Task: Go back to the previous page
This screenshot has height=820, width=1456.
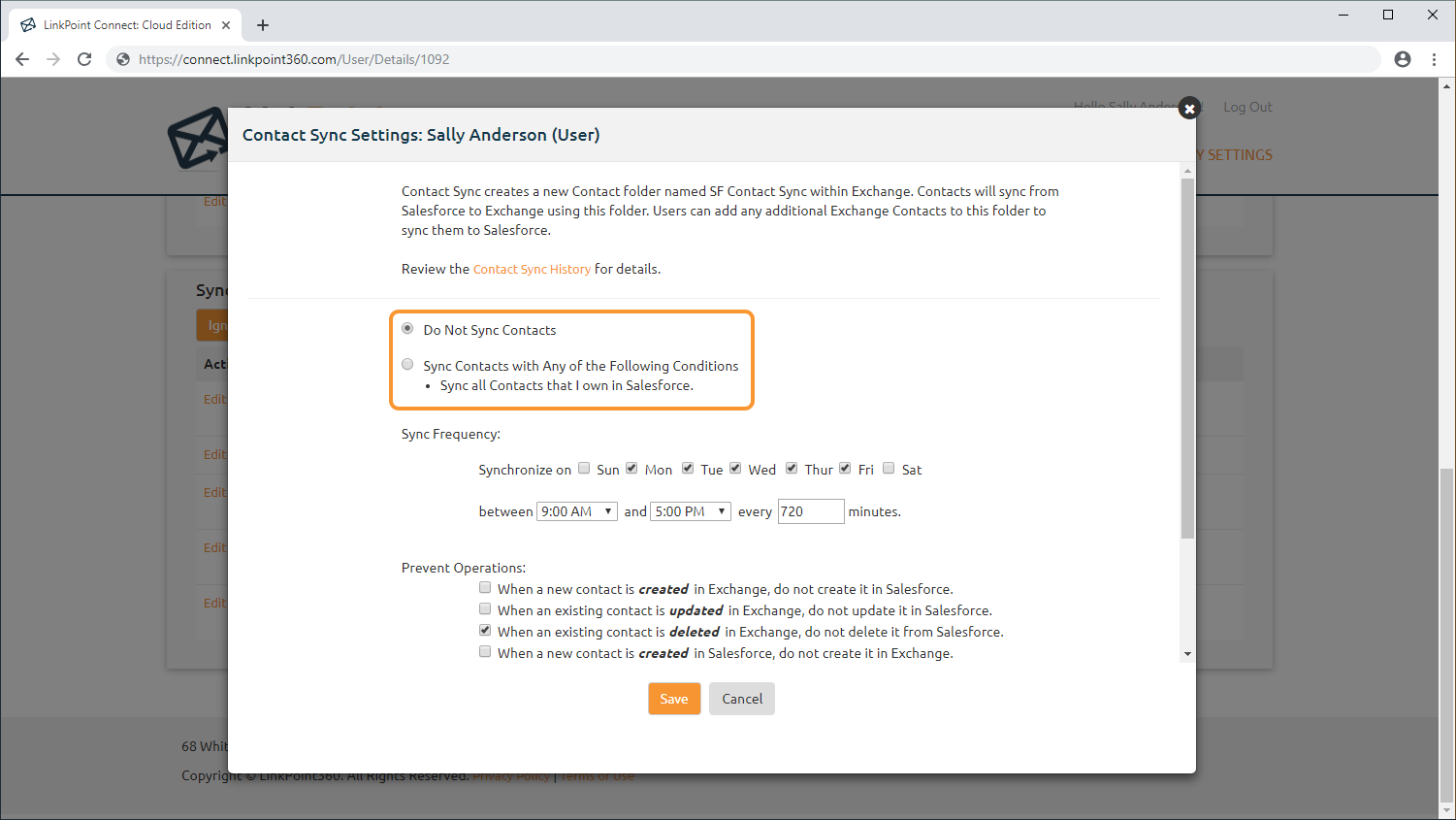Action: point(22,59)
